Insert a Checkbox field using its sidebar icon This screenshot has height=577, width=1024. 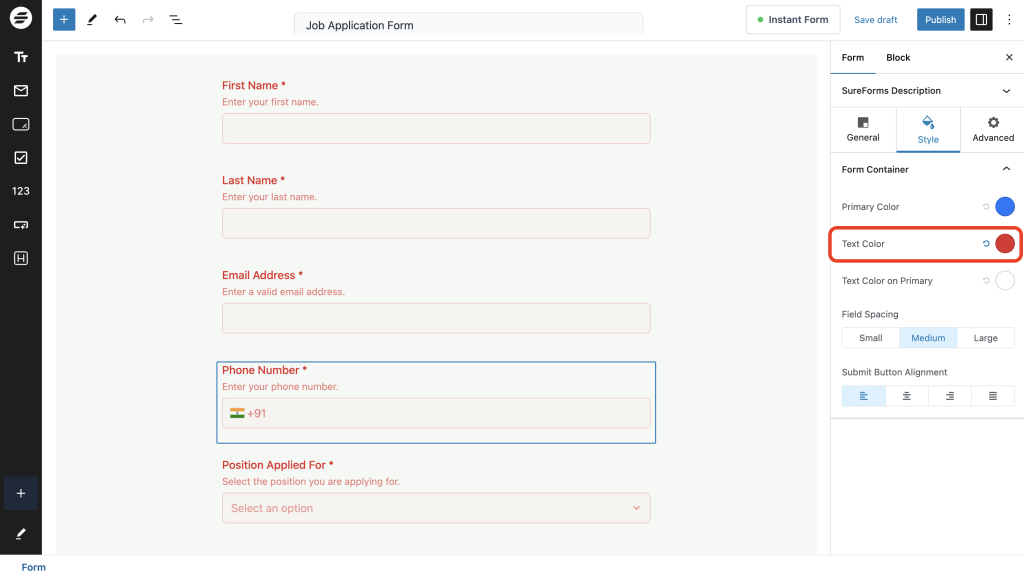20,157
